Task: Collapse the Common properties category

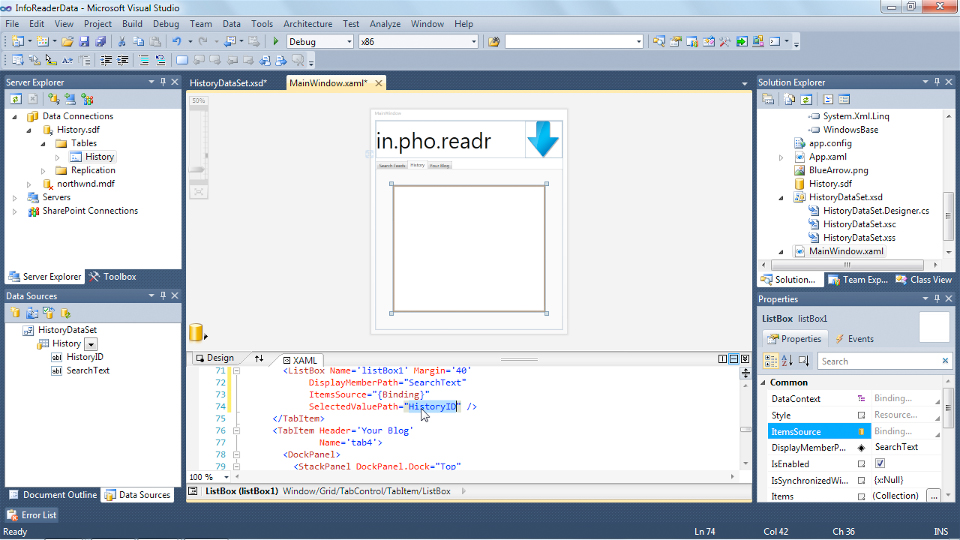Action: pos(763,383)
